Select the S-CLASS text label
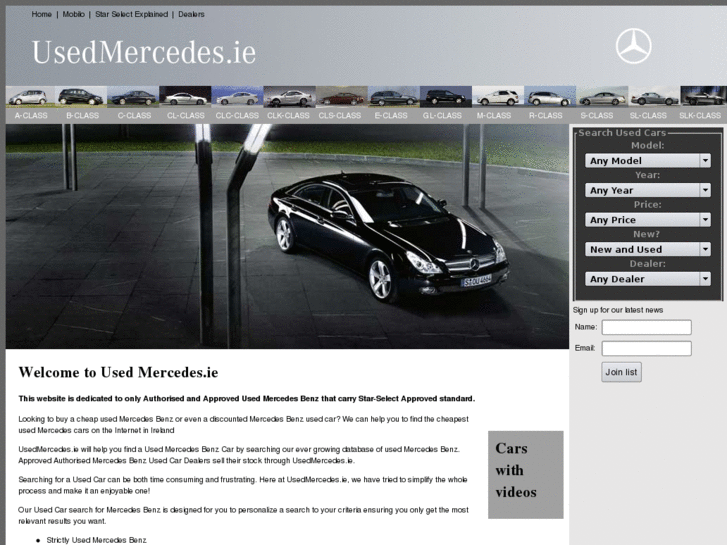 pos(597,115)
